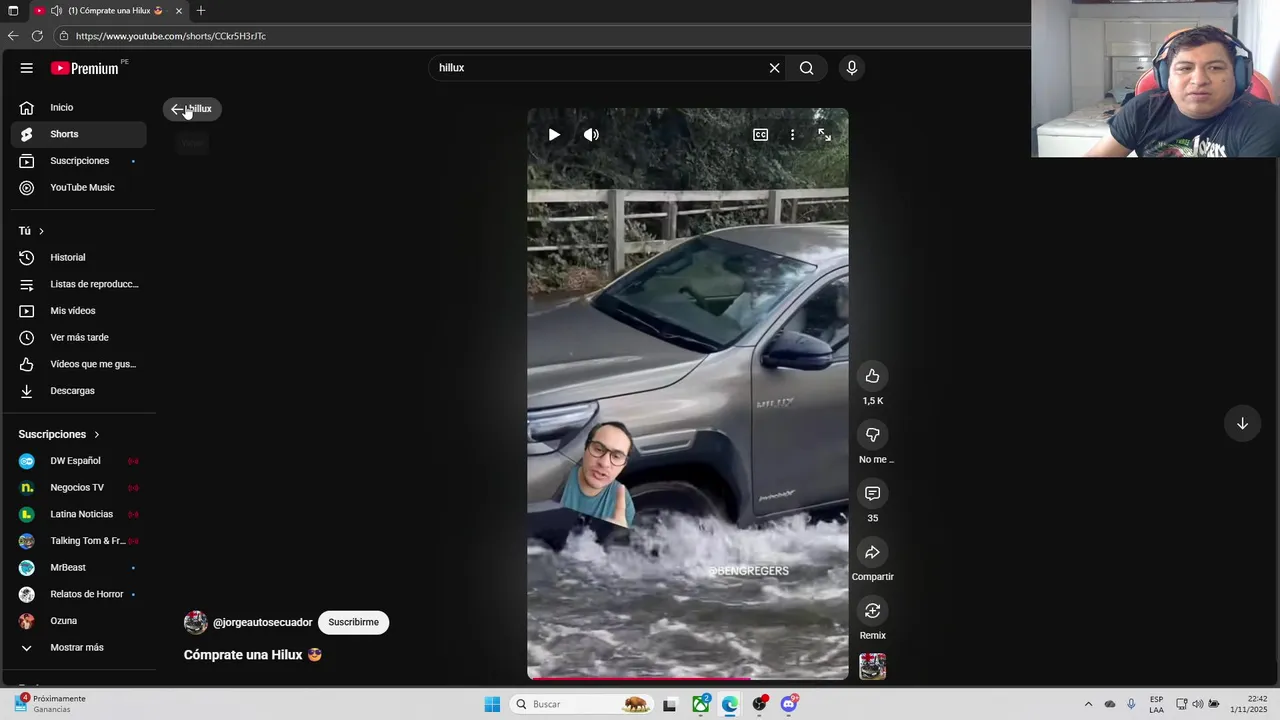
Task: Open Videos que me gustan
Action: [x=78, y=364]
